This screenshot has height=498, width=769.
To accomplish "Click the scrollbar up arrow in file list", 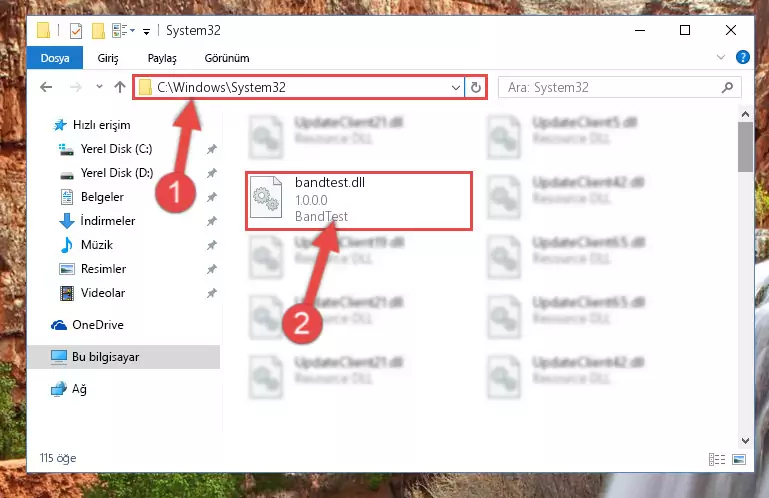I will tap(745, 114).
